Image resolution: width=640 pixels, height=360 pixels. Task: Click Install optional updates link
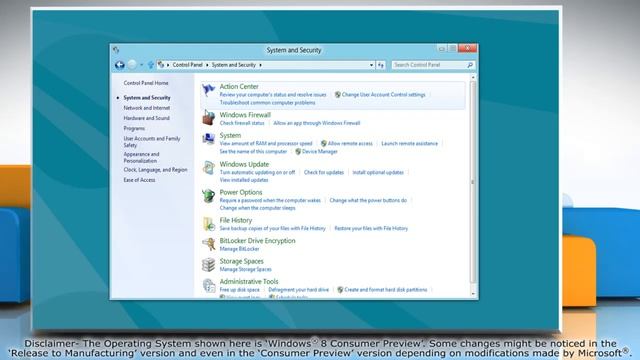pos(378,172)
